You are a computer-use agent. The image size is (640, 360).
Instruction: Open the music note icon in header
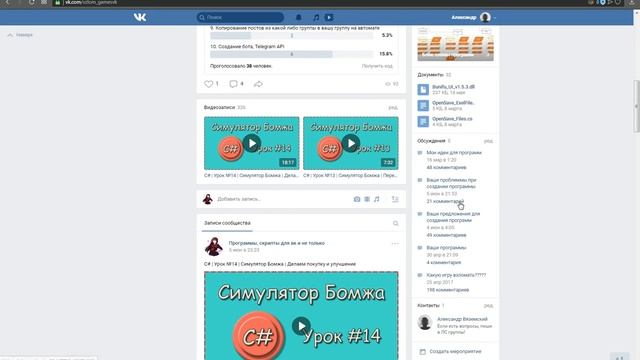click(316, 17)
